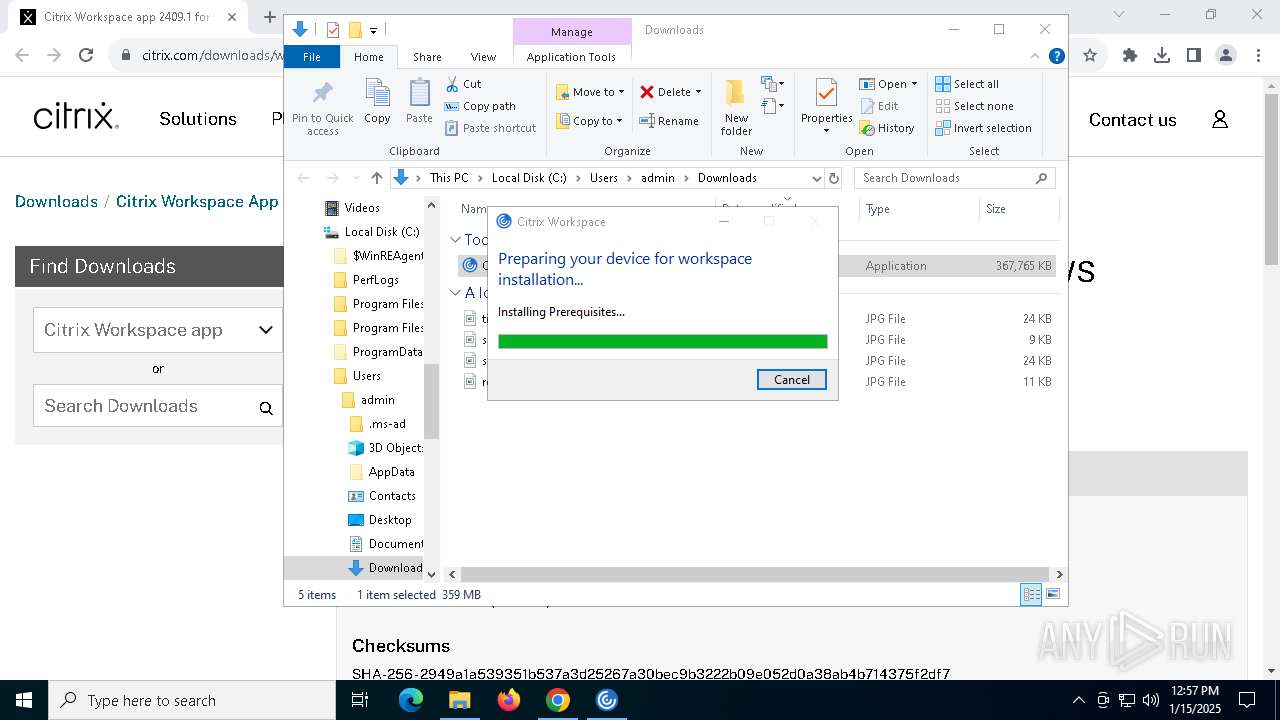Open Citrix Workspace app product dropdown
Image resolution: width=1280 pixels, height=720 pixels.
coord(157,330)
